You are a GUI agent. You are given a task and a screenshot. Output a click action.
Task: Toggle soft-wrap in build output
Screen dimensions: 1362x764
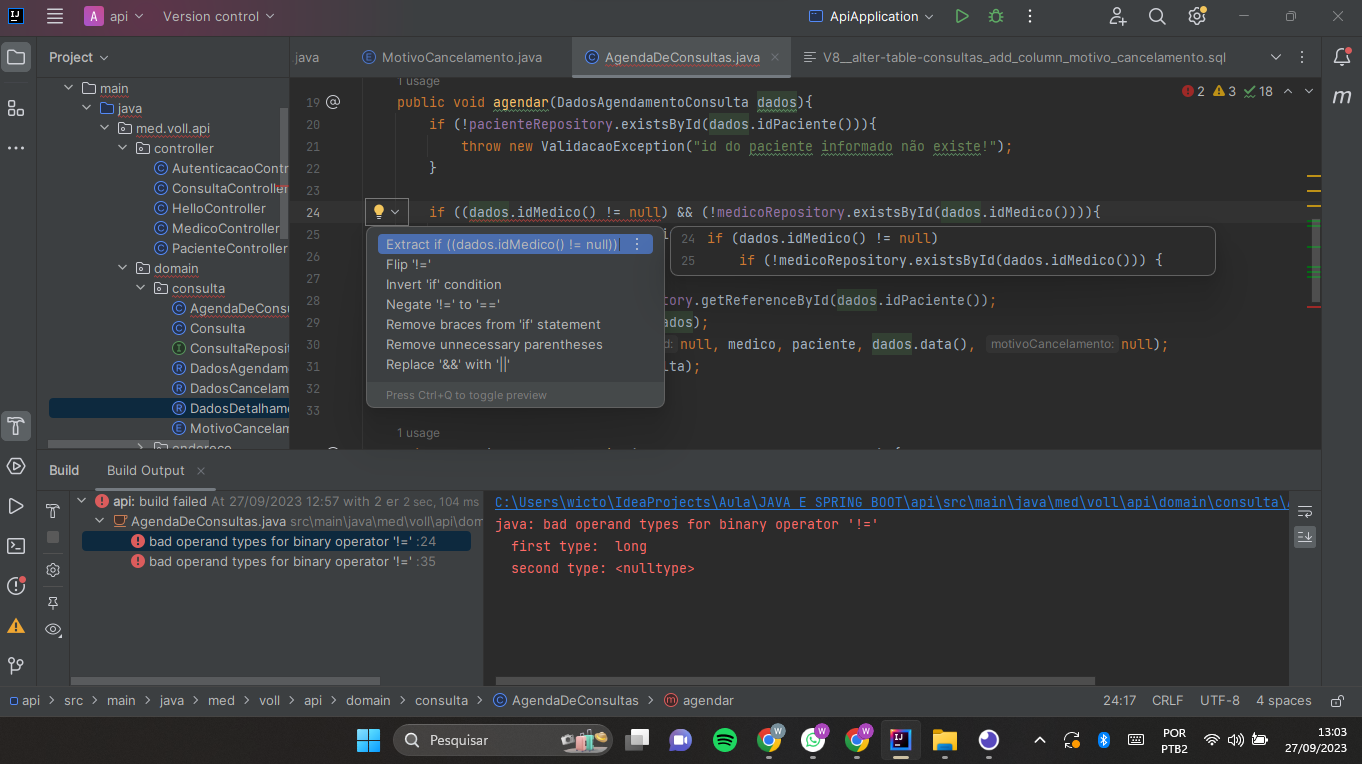coord(1304,512)
